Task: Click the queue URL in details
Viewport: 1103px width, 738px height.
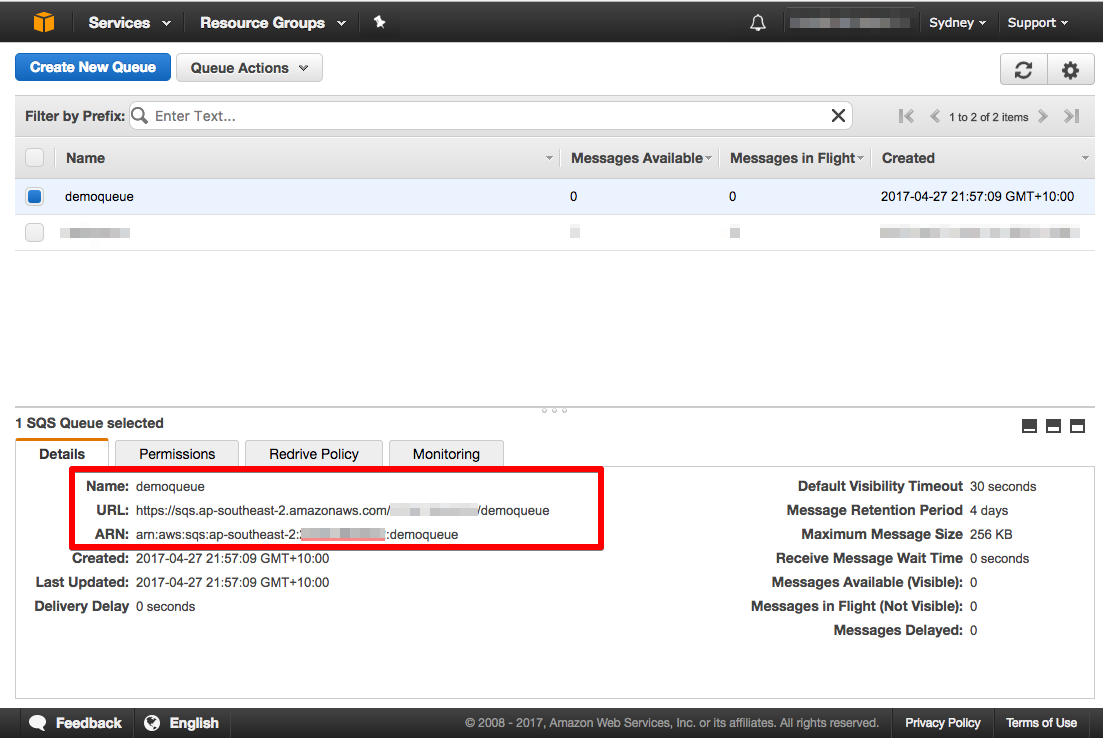Action: pyautogui.click(x=343, y=510)
